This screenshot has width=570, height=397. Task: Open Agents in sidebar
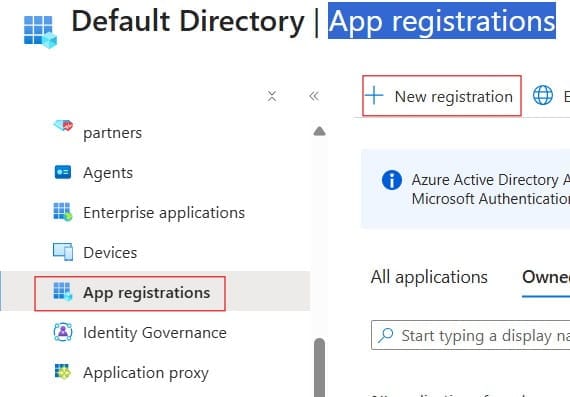[x=108, y=173]
